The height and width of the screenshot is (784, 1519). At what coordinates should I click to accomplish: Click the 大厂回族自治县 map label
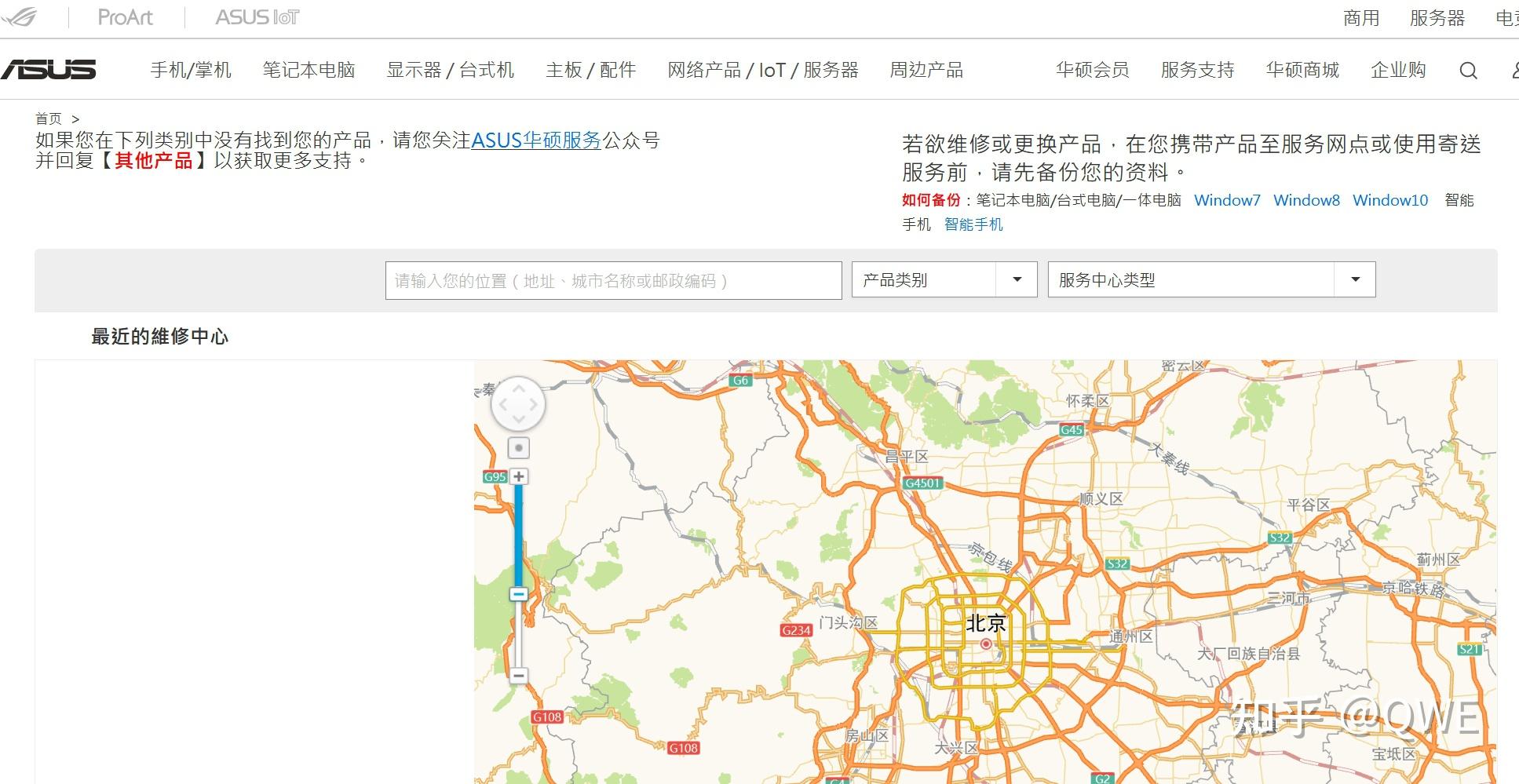pyautogui.click(x=1248, y=653)
